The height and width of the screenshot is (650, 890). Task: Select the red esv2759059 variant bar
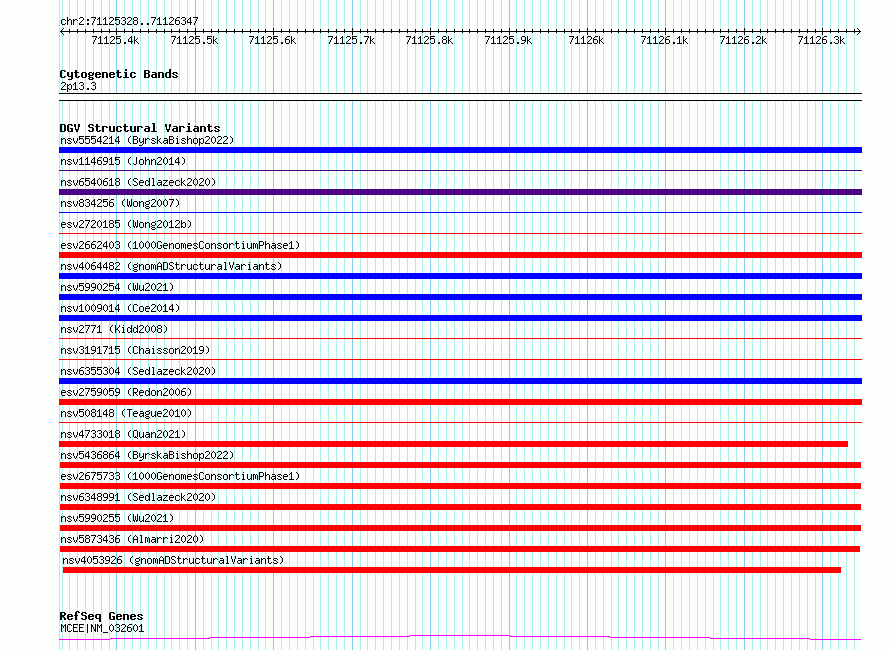click(x=460, y=402)
